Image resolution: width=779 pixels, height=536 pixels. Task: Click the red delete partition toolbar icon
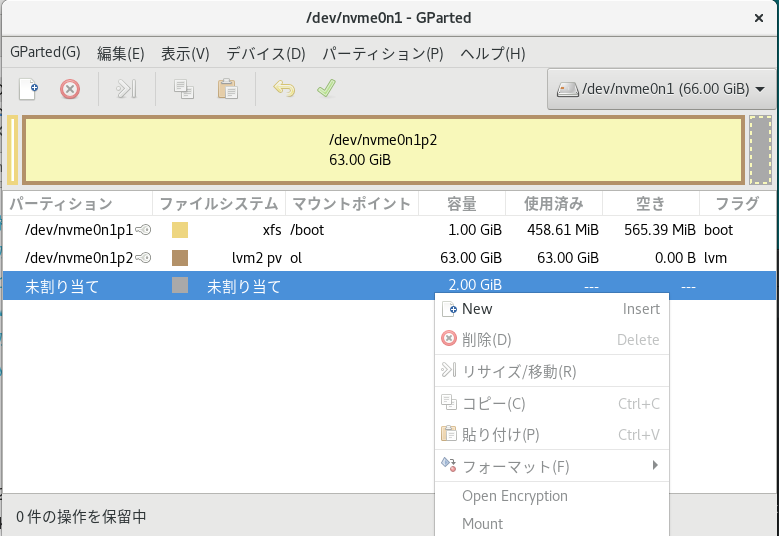[x=70, y=89]
